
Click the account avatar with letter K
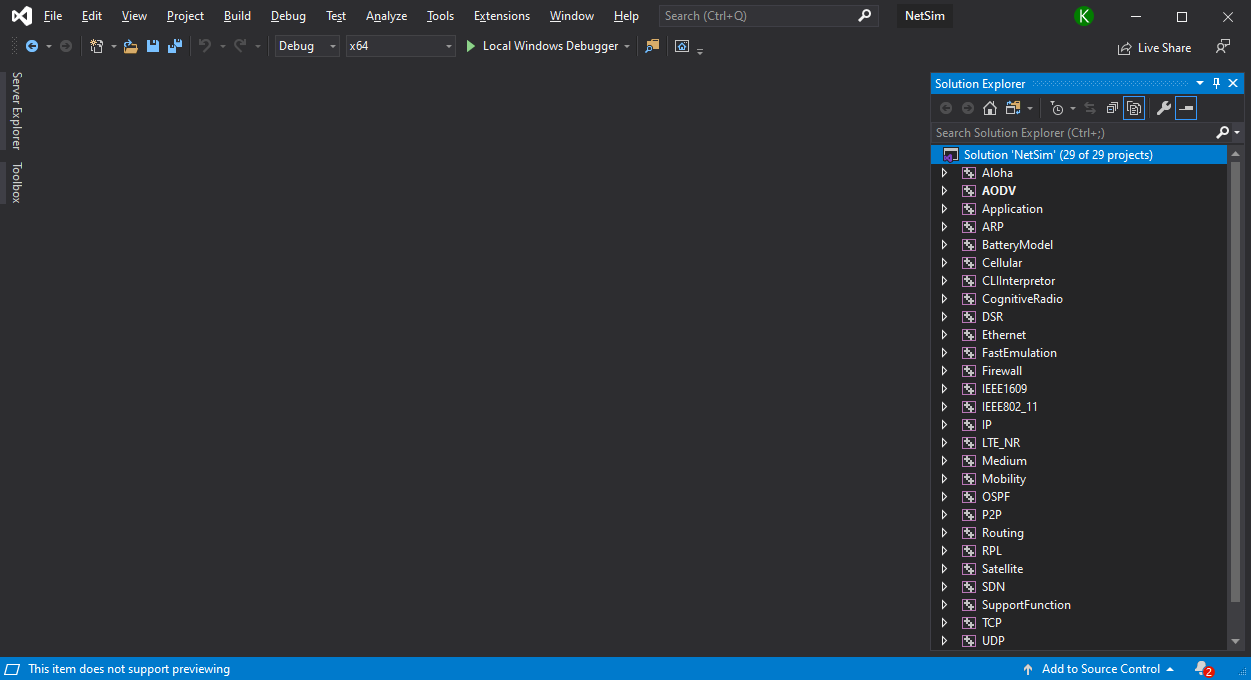1084,16
